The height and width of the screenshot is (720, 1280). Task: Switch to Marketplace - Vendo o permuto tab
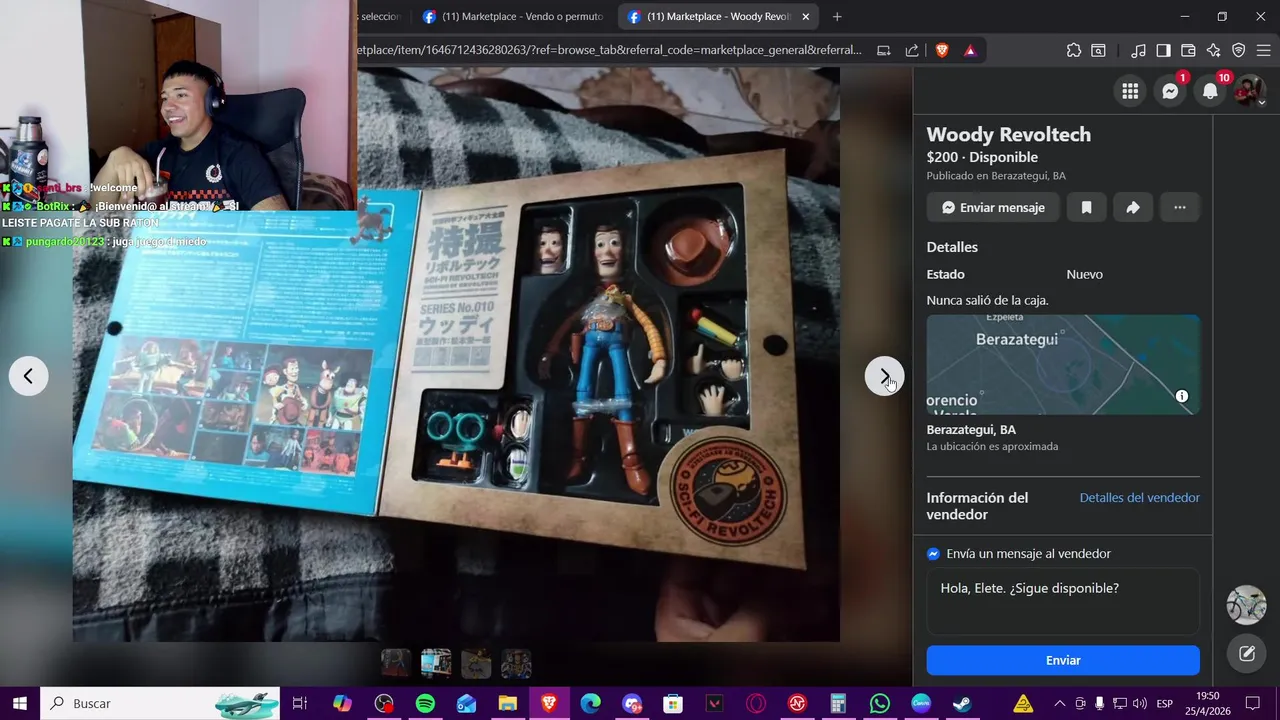[513, 16]
